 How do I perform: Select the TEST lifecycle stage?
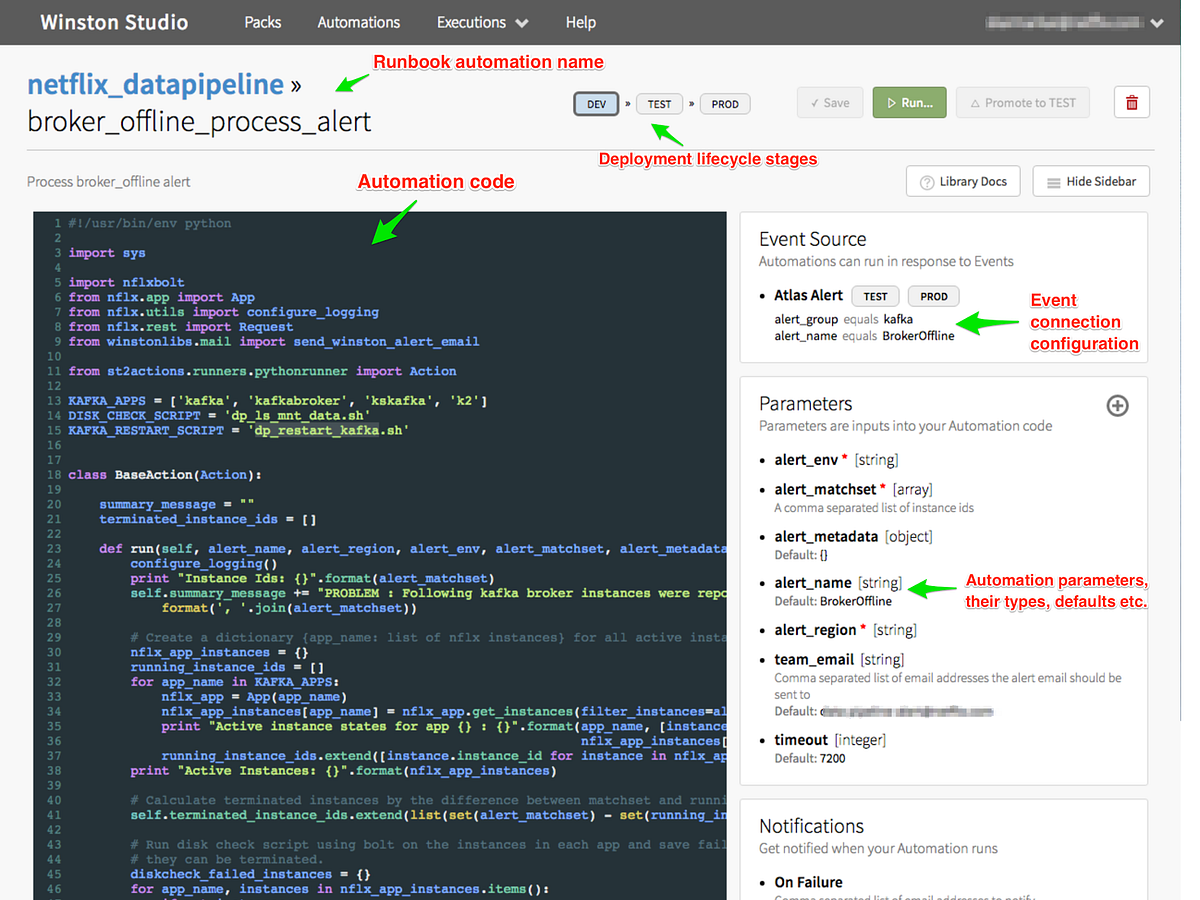coord(660,104)
